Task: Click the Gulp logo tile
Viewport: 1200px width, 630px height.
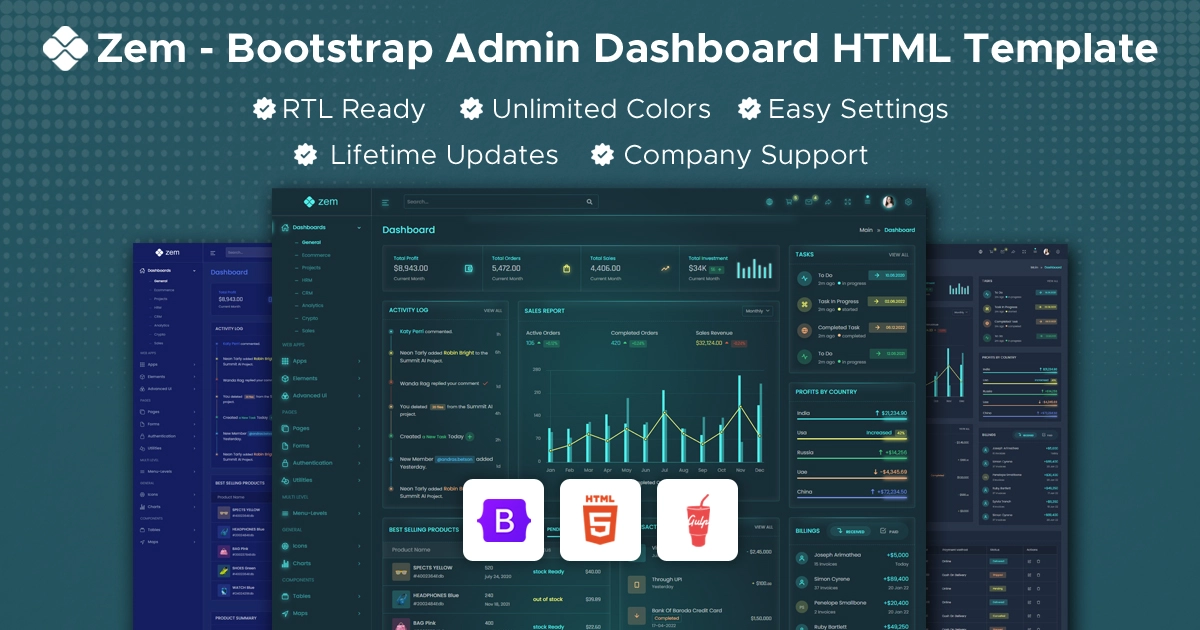Action: click(x=697, y=520)
